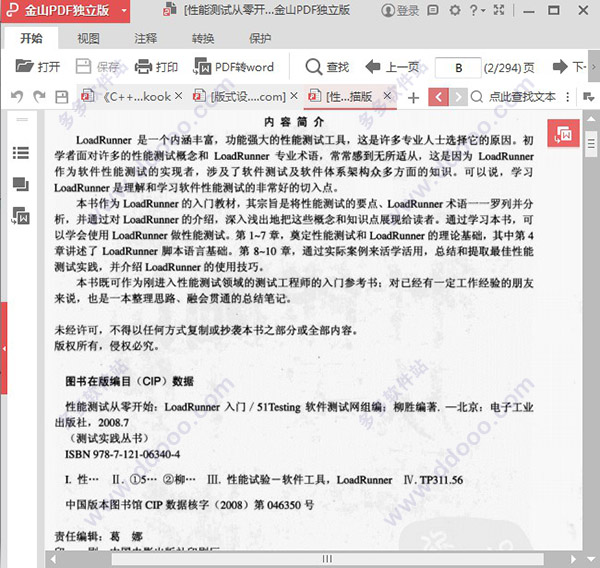Click the vertical scrollbar down arrow
The height and width of the screenshot is (568, 600).
click(x=591, y=559)
